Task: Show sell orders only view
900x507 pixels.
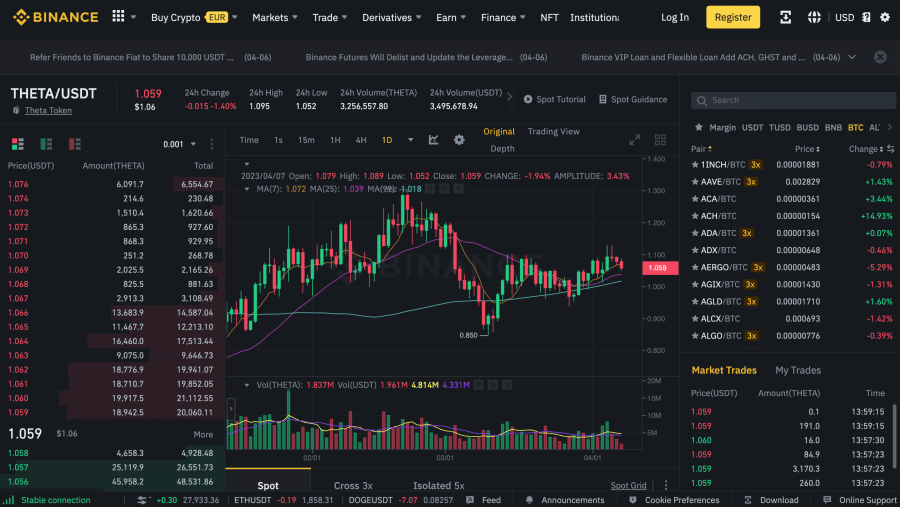Action: point(75,144)
